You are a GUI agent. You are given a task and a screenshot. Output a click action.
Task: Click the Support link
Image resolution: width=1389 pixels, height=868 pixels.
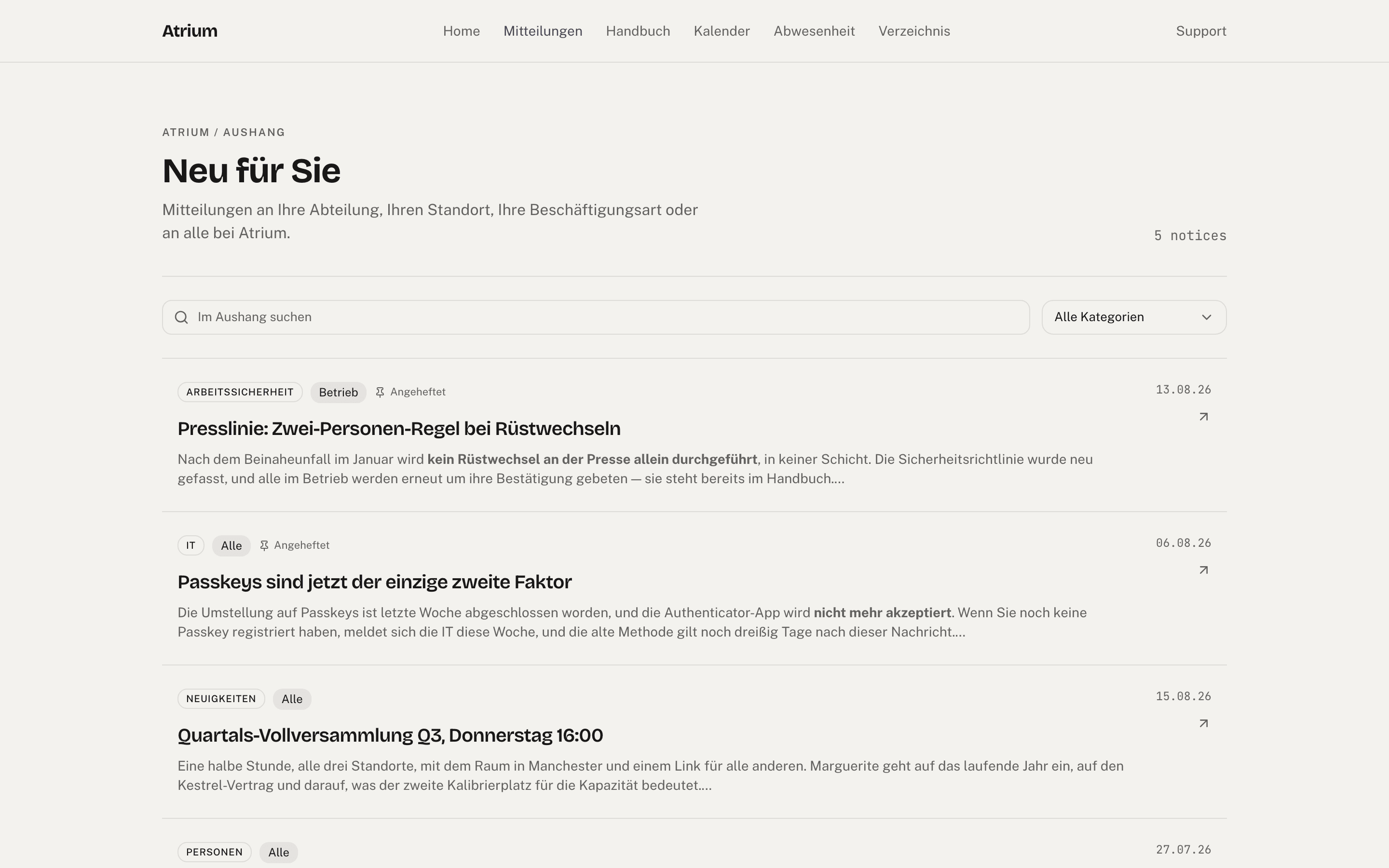pos(1201,31)
